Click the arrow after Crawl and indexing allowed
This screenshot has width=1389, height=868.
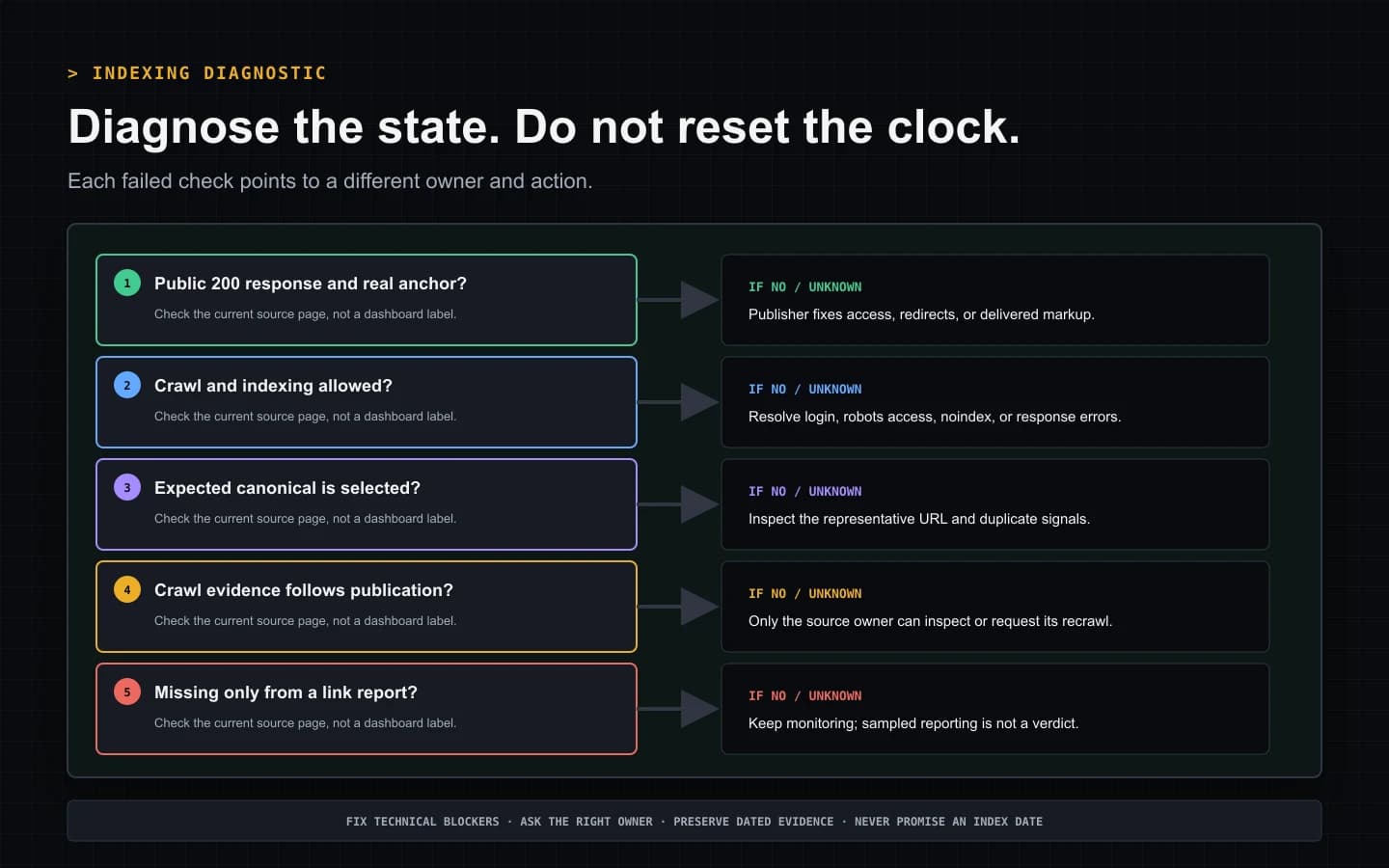[x=679, y=402]
